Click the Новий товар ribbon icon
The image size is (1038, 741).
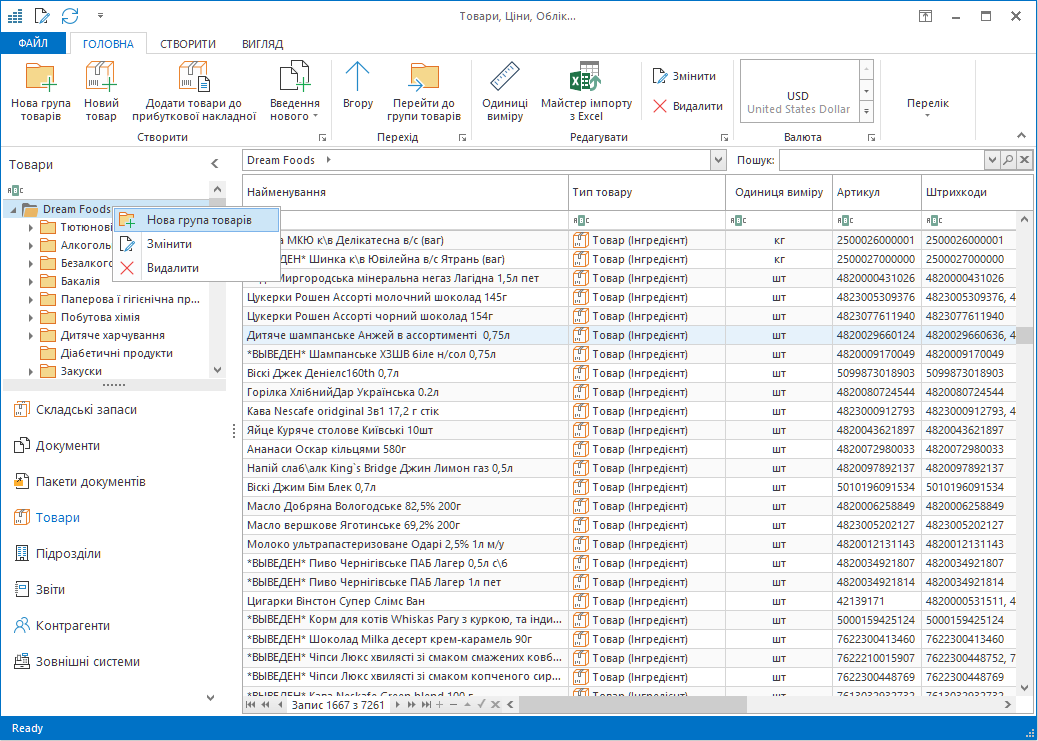[x=101, y=78]
